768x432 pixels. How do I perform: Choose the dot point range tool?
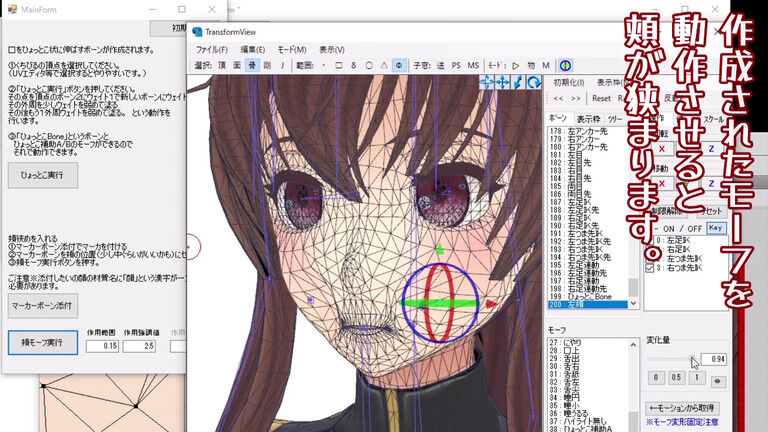(x=324, y=65)
